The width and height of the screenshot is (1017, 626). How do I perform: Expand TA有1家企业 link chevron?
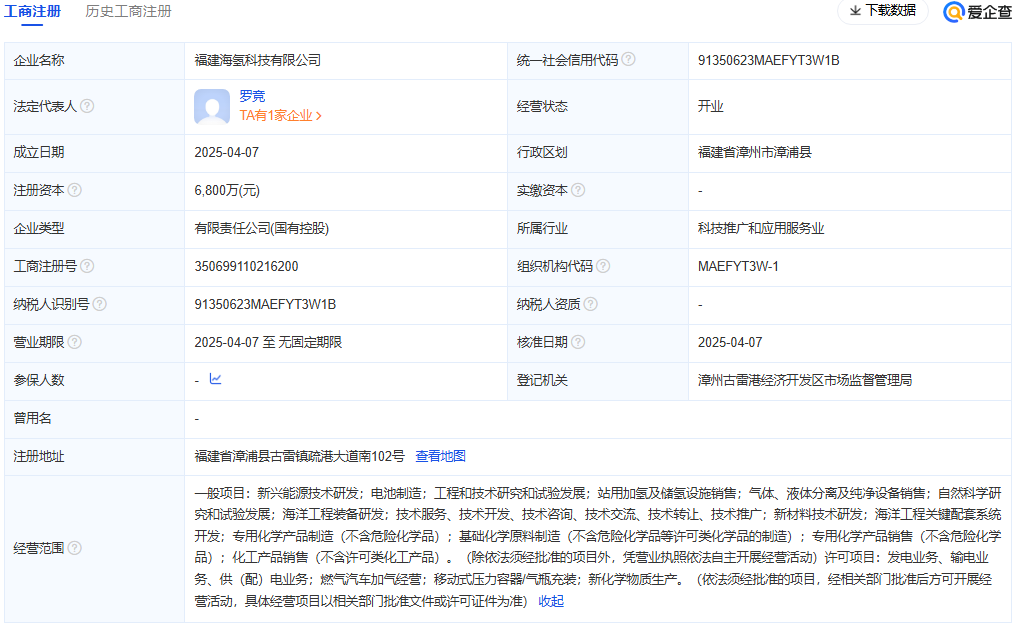point(318,116)
